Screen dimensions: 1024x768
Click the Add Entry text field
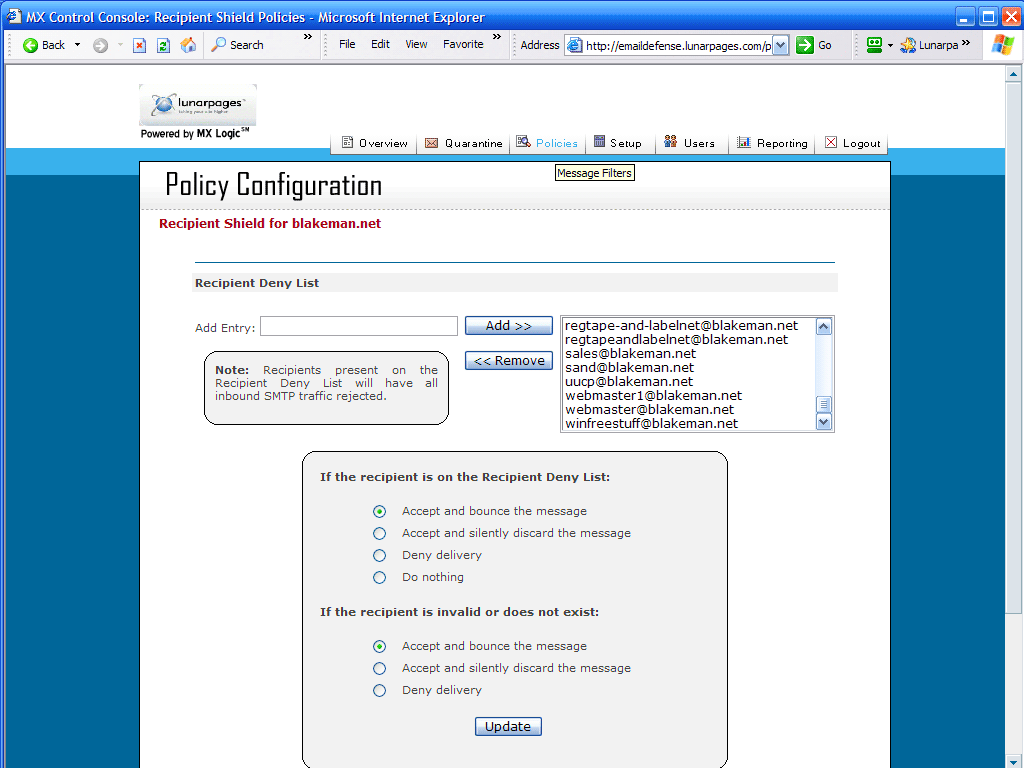(x=358, y=326)
